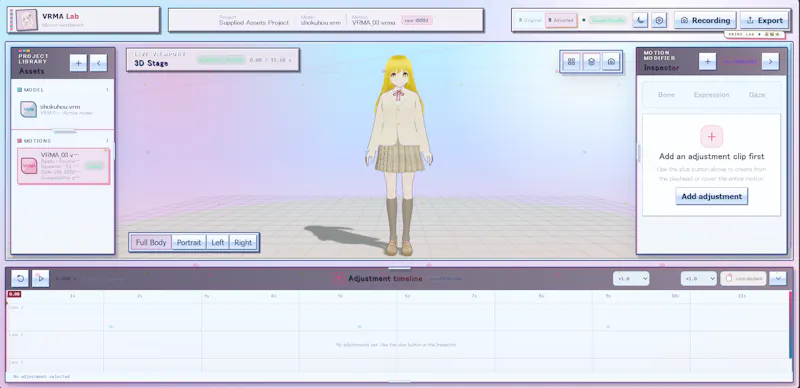Click the Supplied Assets Project label
This screenshot has width=800, height=388.
point(254,23)
